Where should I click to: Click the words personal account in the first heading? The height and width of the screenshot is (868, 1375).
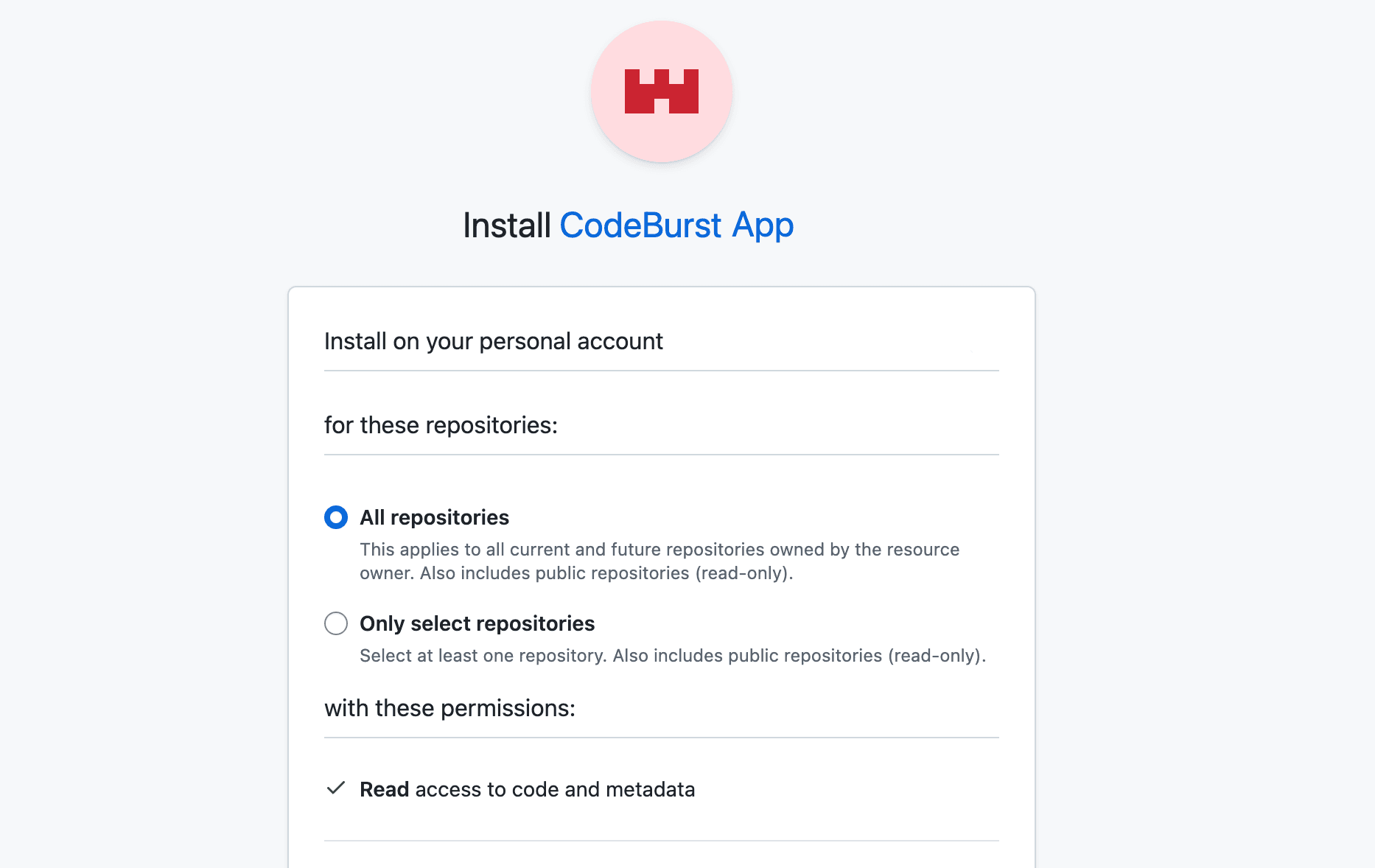point(571,341)
